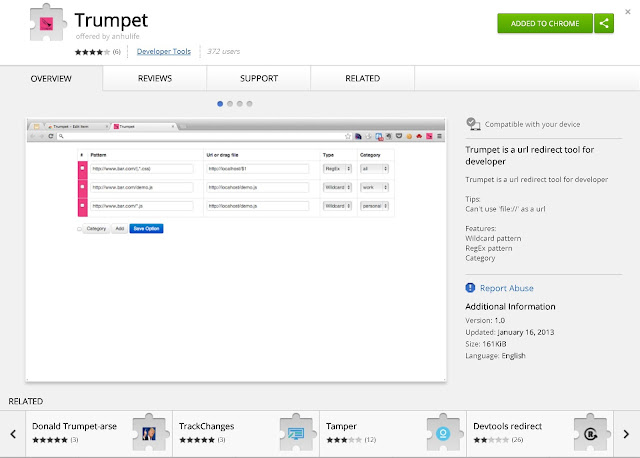
Task: Click the 'RegEx pattern' feature text
Action: [x=489, y=248]
